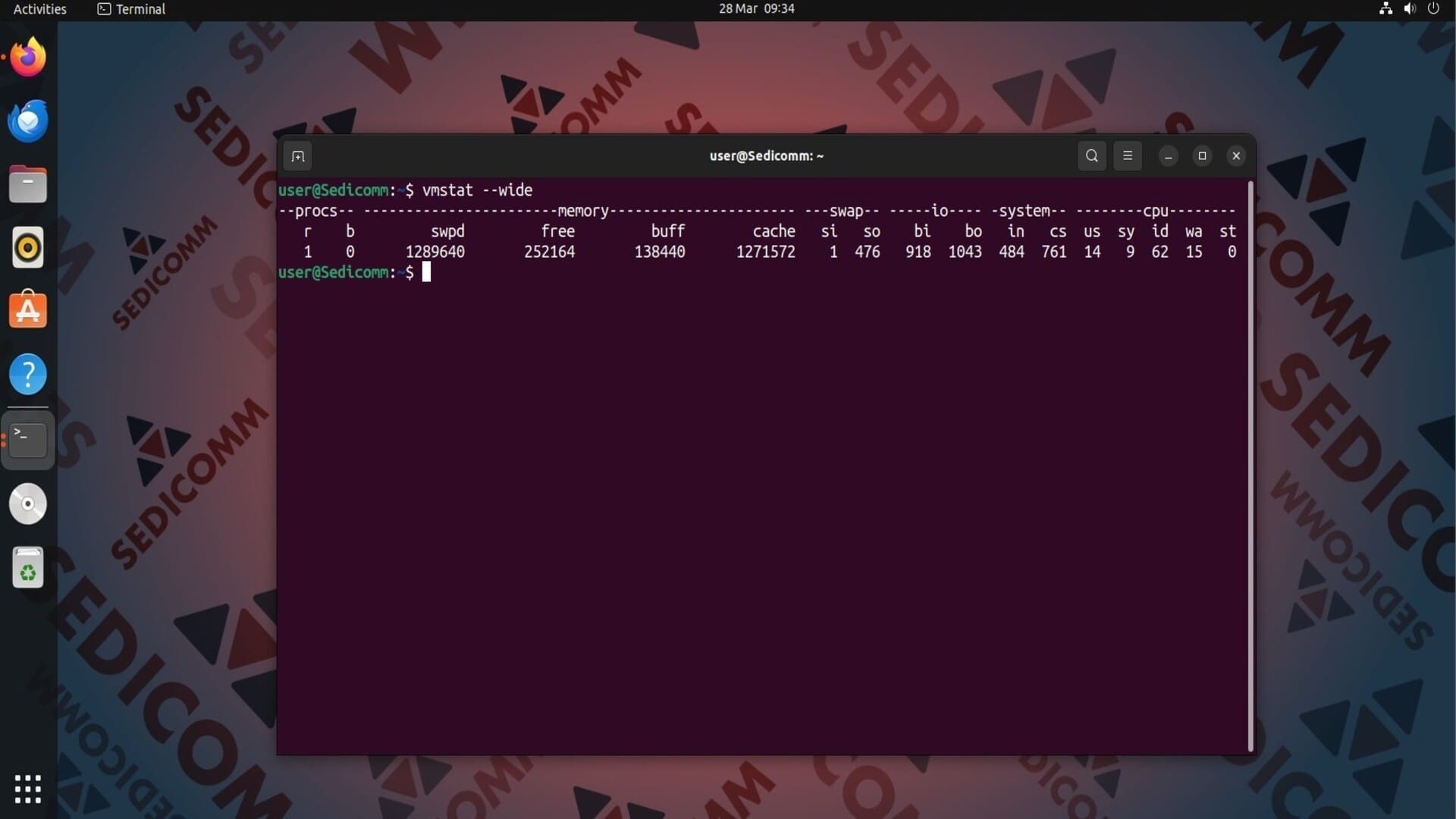Click the disc drive dock icon
This screenshot has width=1456, height=819.
click(28, 504)
